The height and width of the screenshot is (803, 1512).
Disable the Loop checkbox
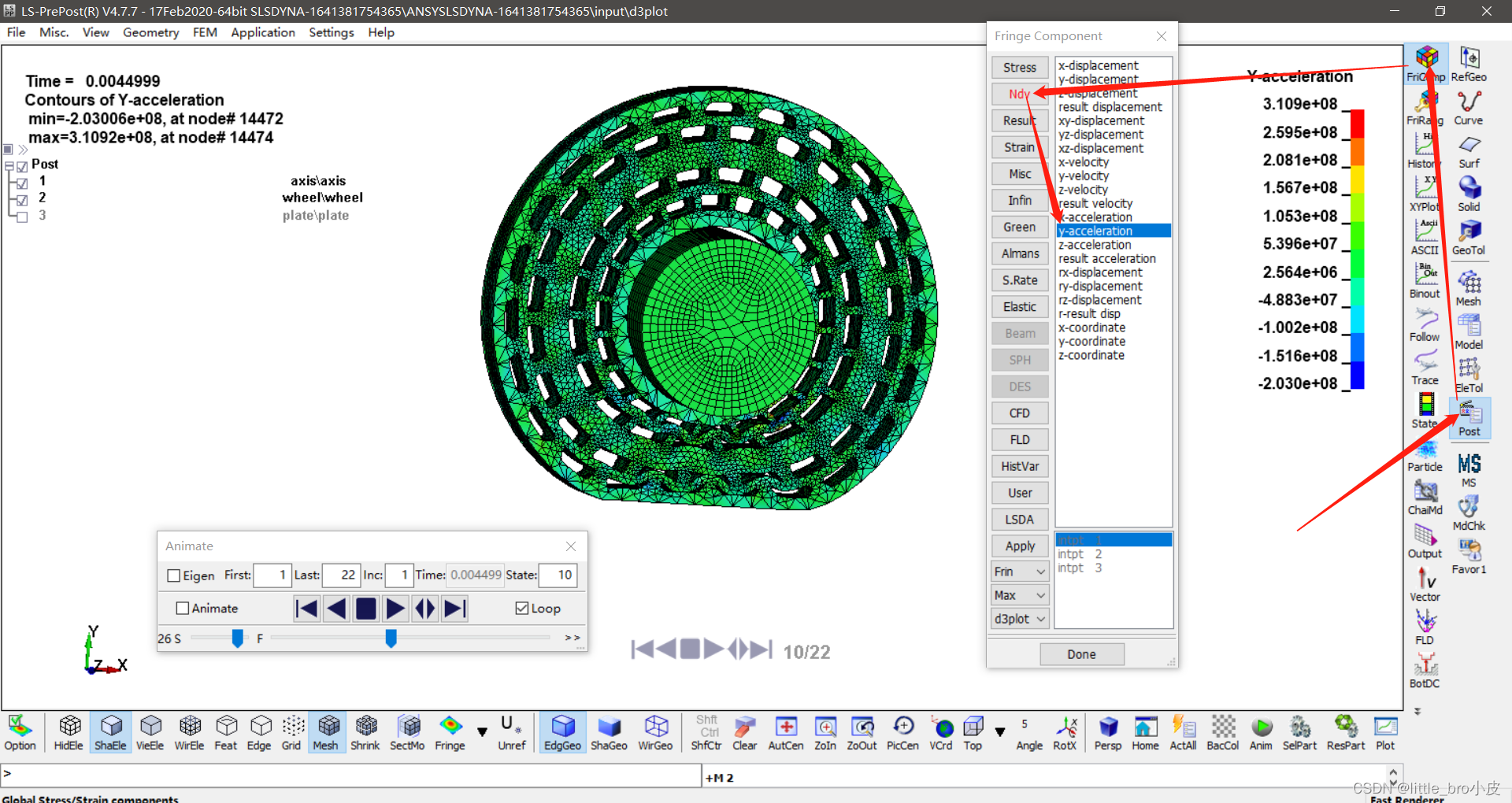coord(521,608)
